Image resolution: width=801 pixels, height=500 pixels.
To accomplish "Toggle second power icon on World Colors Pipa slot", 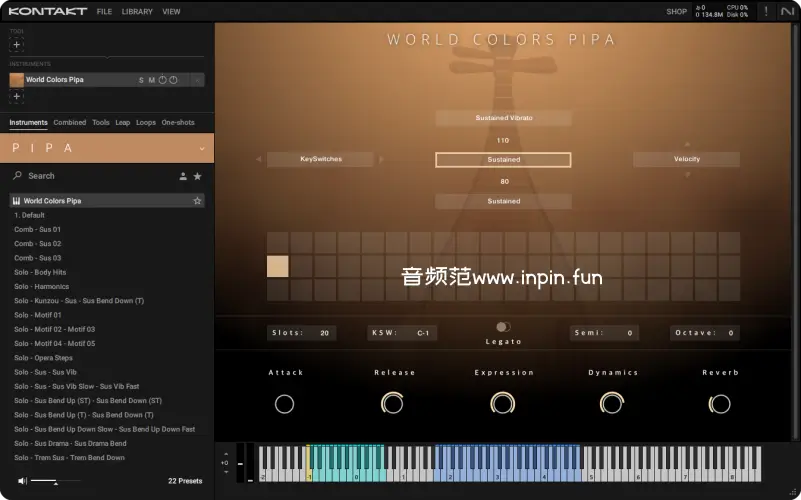I will tap(174, 80).
